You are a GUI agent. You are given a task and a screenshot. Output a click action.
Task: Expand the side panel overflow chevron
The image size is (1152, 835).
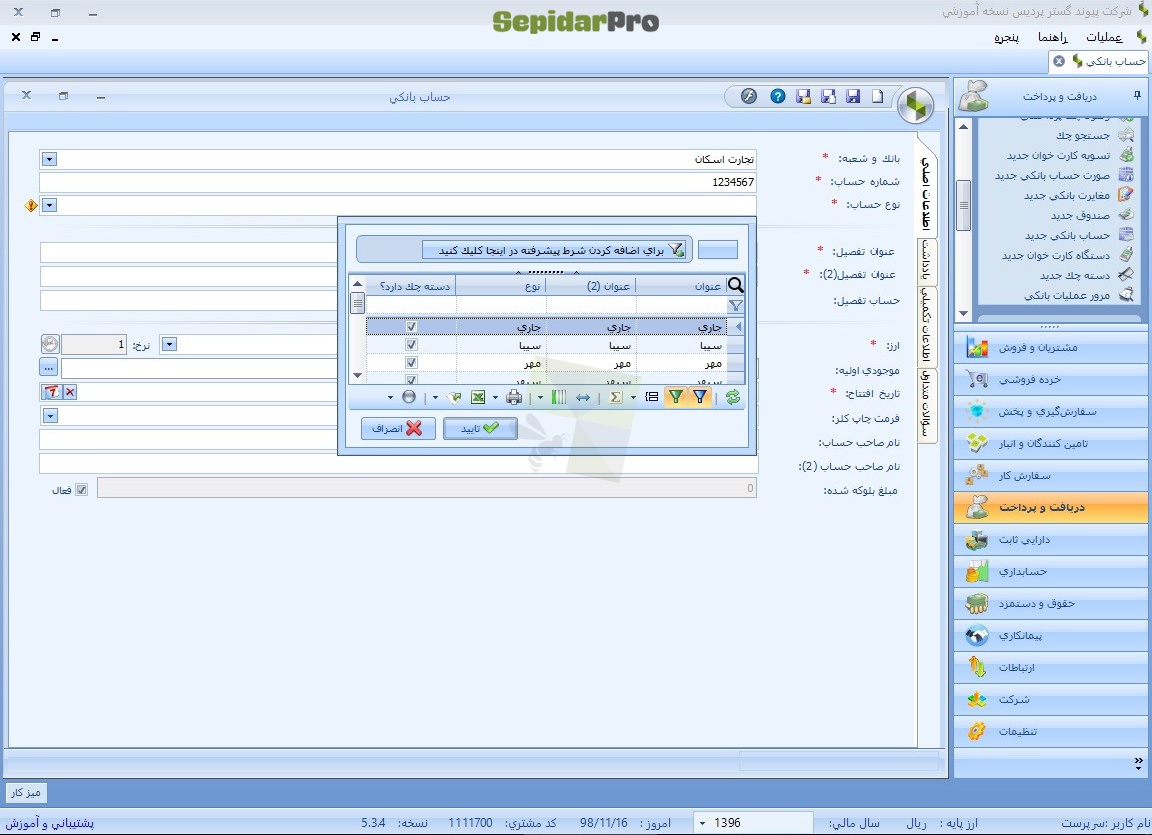[1138, 764]
